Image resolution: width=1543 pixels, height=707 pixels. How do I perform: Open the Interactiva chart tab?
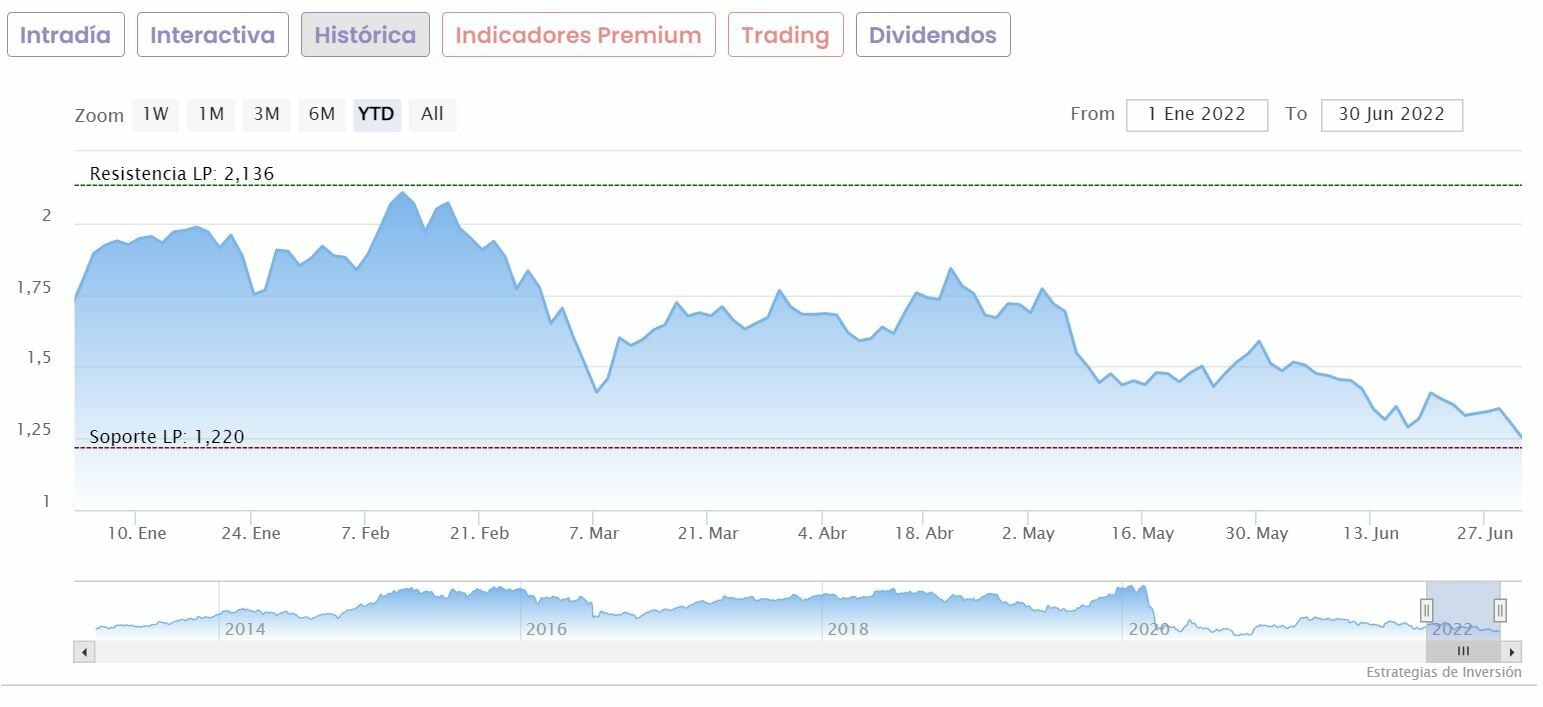point(212,35)
